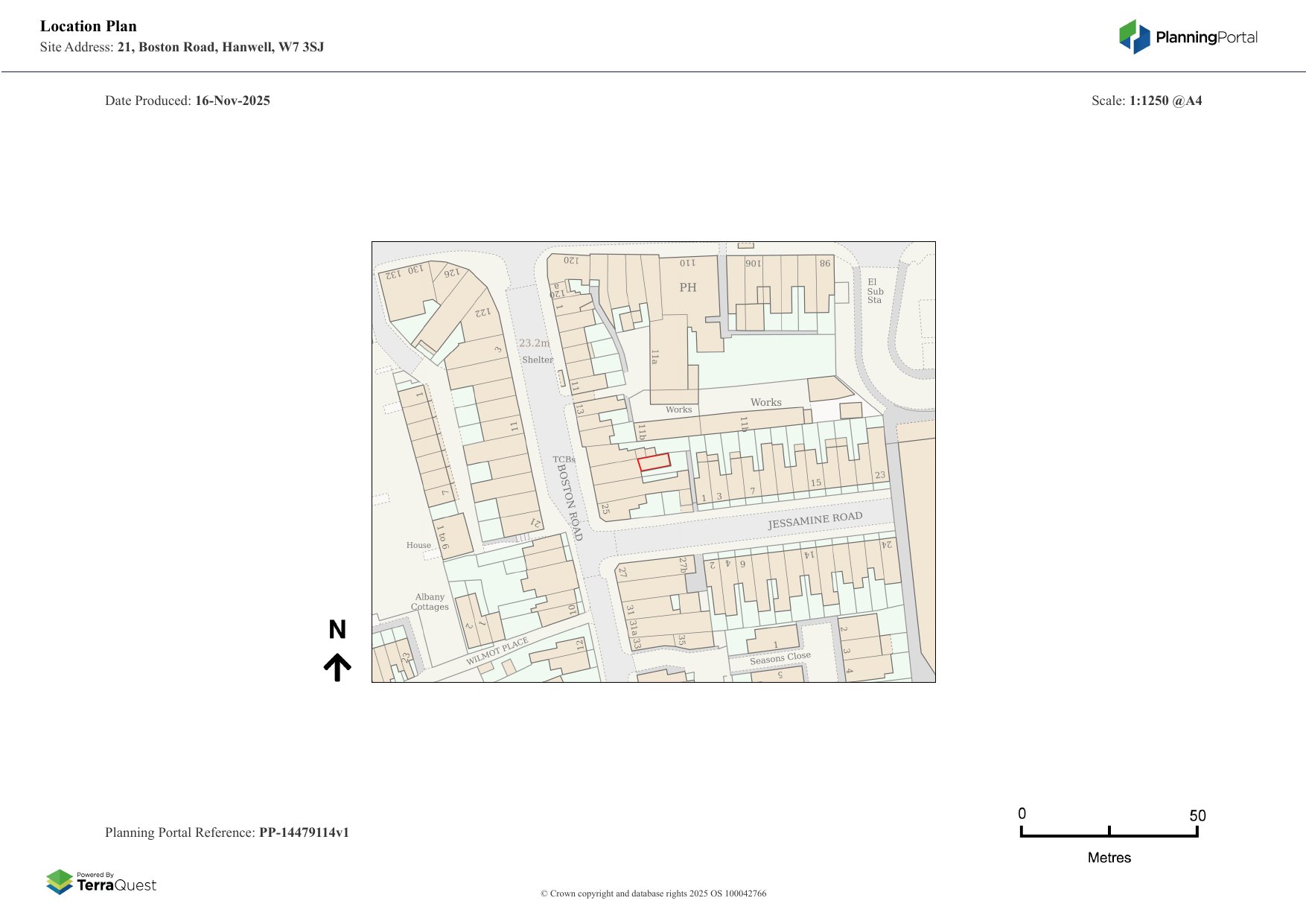Click the letter N above the arrow
Screen dimensions: 1306x924
tap(337, 630)
